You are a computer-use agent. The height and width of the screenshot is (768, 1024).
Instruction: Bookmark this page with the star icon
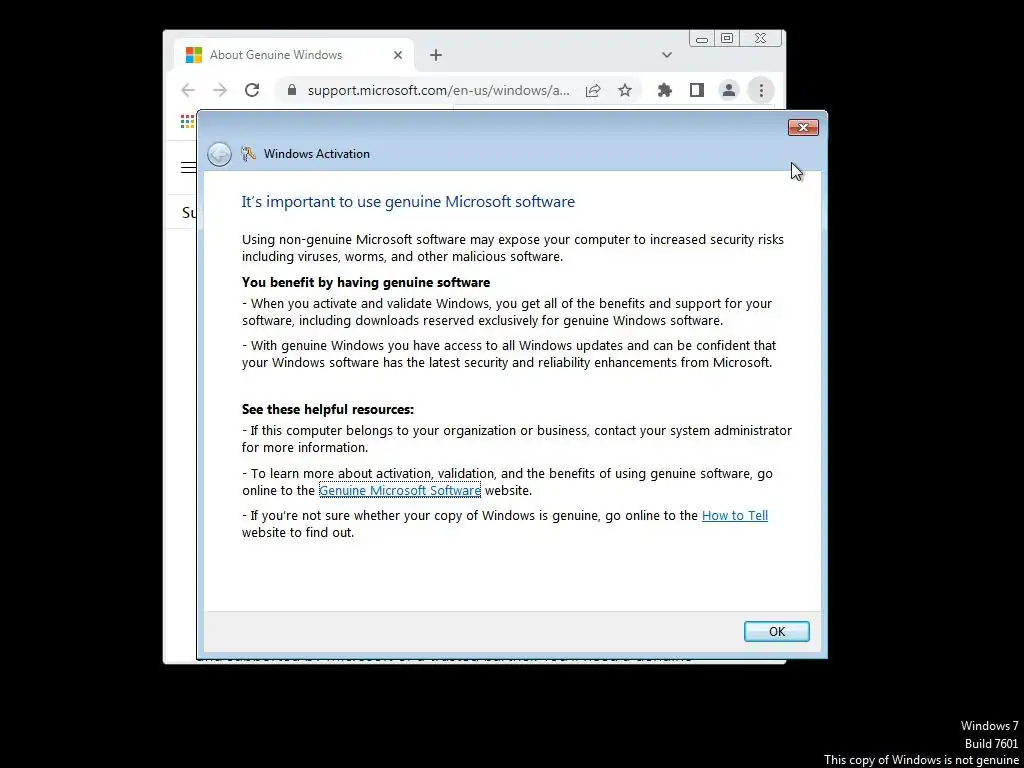pyautogui.click(x=625, y=90)
